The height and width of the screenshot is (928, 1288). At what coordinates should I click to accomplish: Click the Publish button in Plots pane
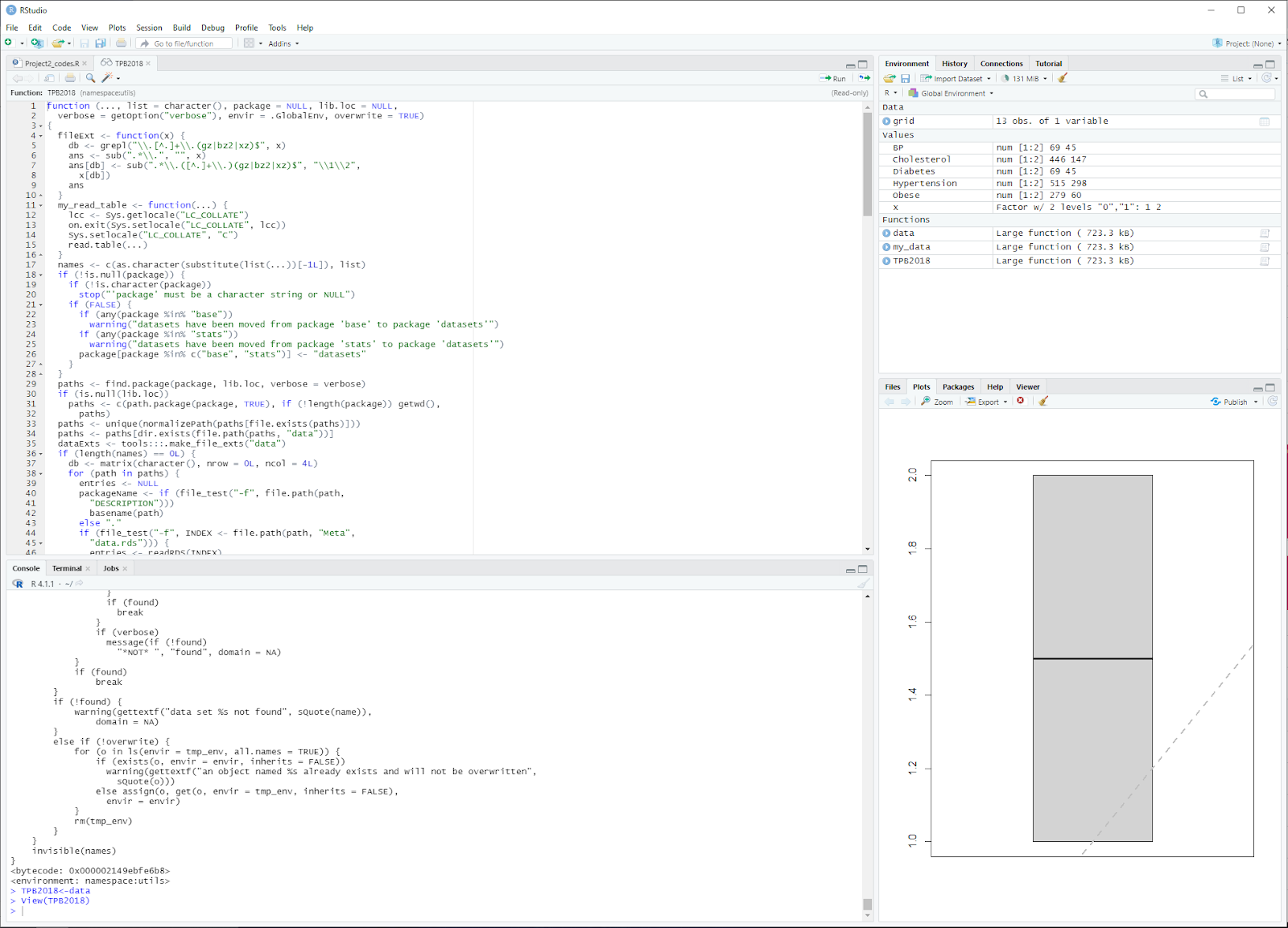(1232, 401)
